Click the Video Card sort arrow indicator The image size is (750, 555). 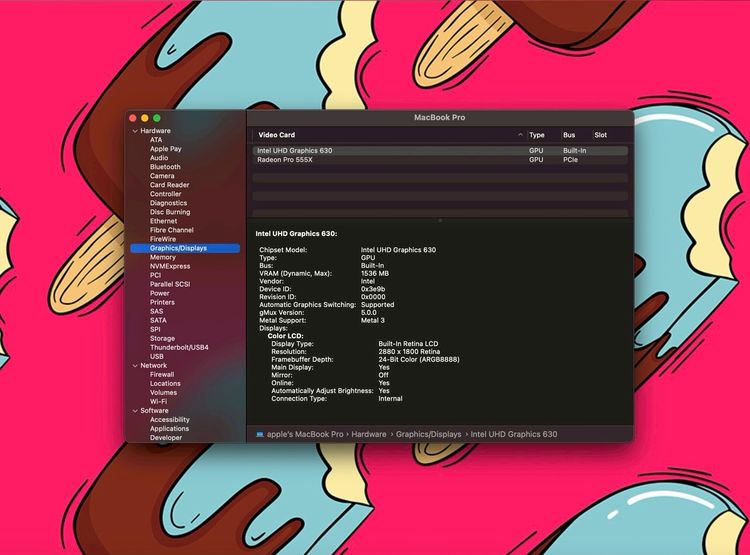pos(520,135)
